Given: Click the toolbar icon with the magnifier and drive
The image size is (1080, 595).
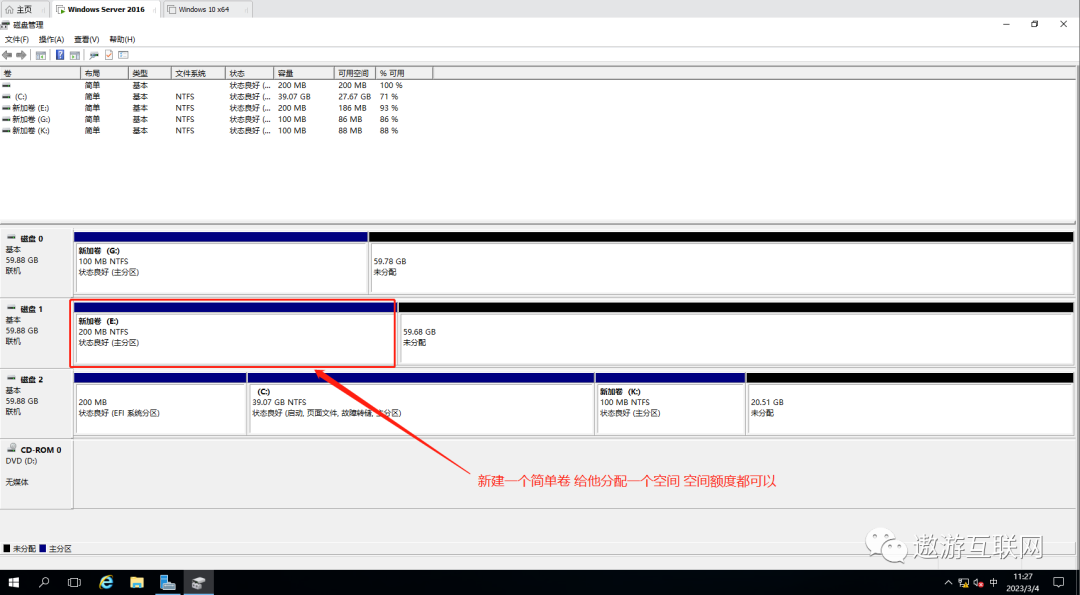Looking at the screenshot, I should [x=94, y=55].
